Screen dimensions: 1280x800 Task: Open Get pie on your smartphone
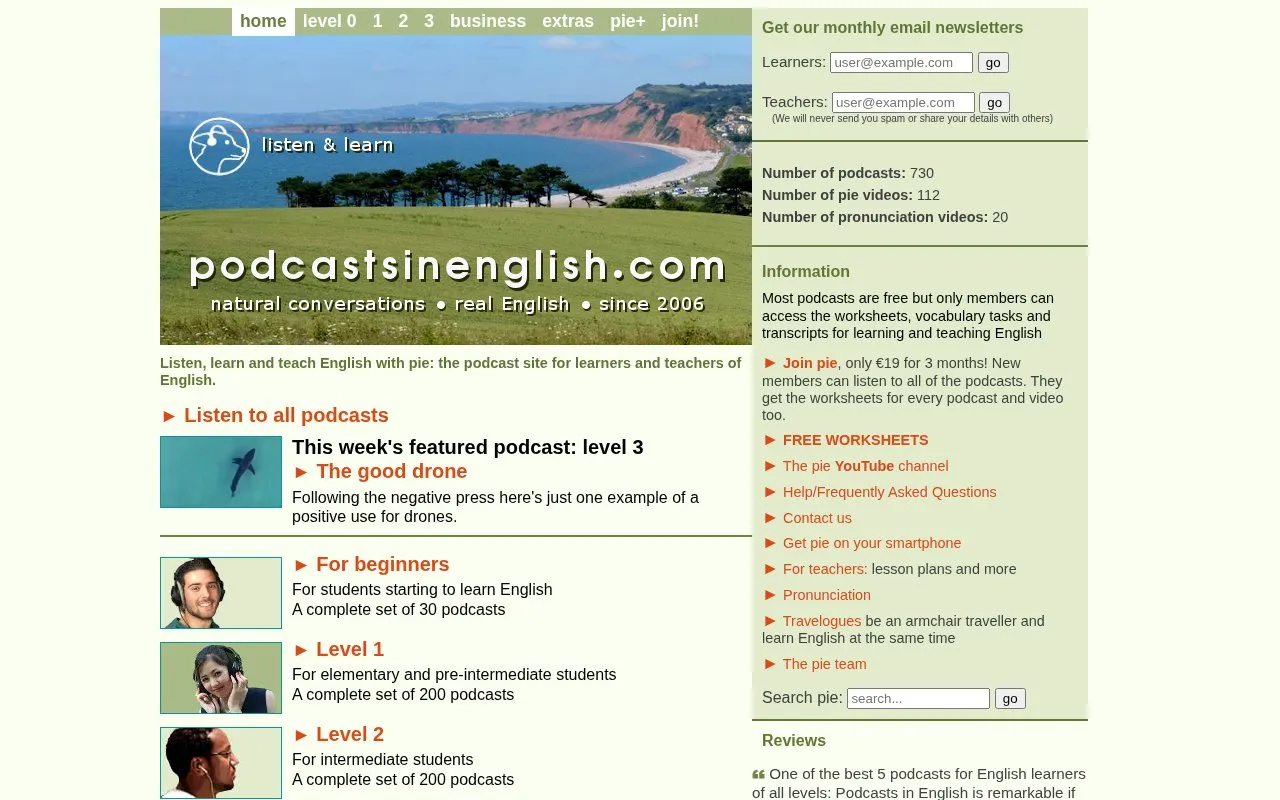click(872, 543)
